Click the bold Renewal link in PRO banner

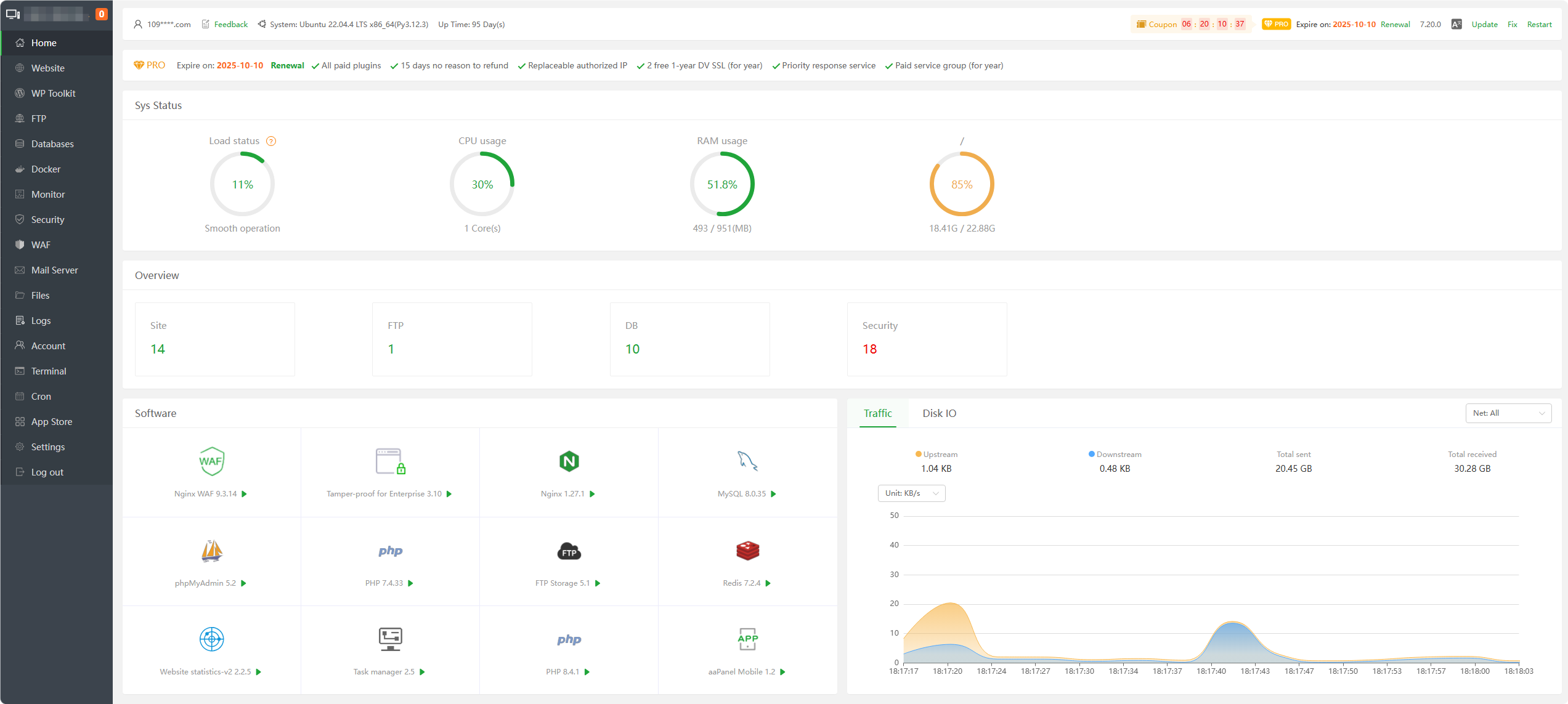(x=287, y=66)
